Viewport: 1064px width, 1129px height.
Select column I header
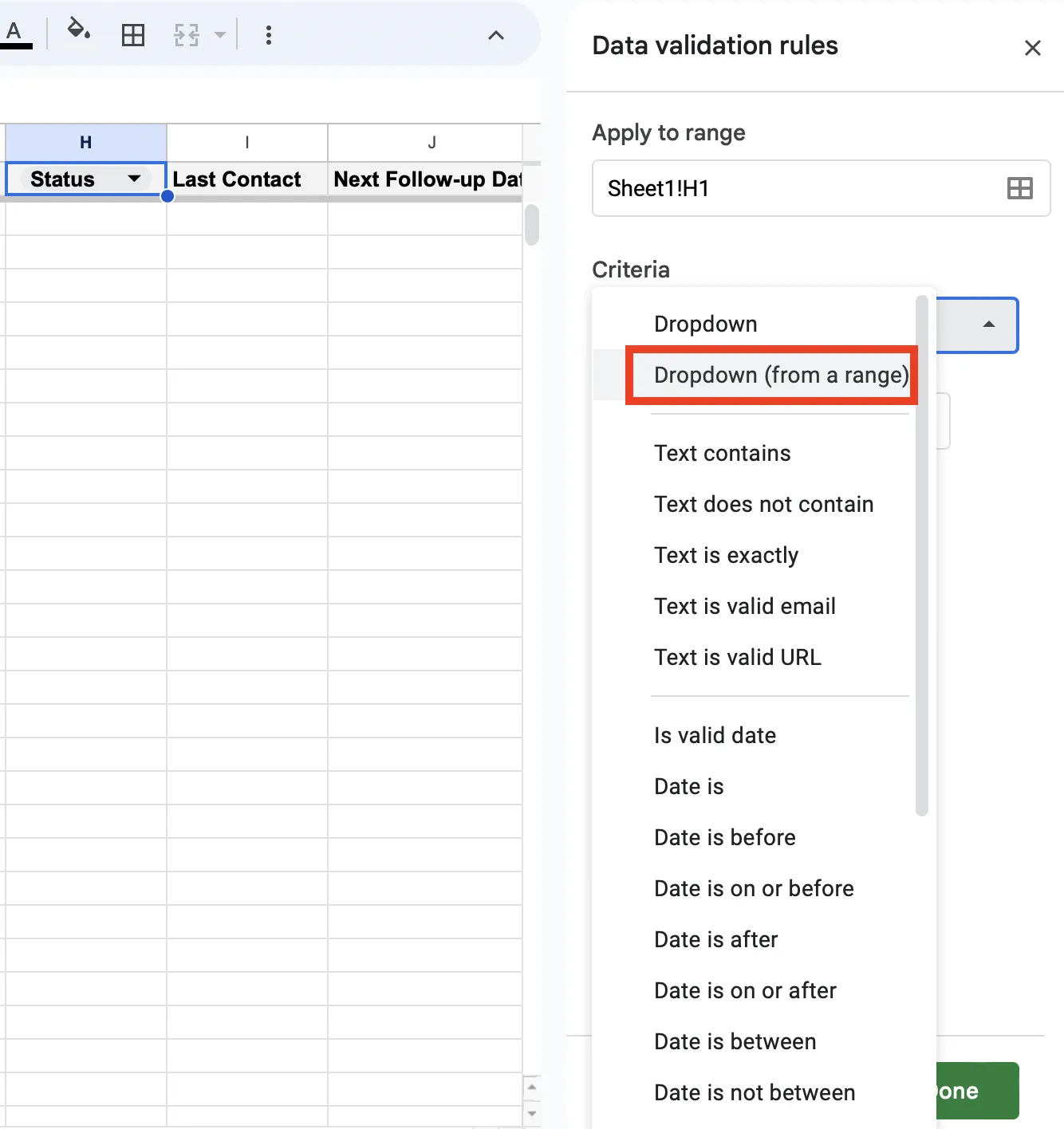click(247, 143)
